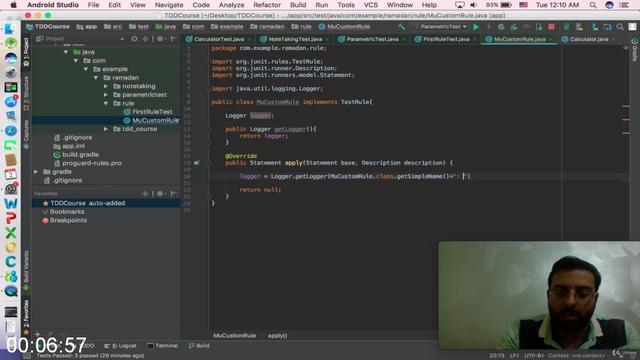Switch to ParametricTest.java editor tab
The image size is (640, 360).
(372, 39)
